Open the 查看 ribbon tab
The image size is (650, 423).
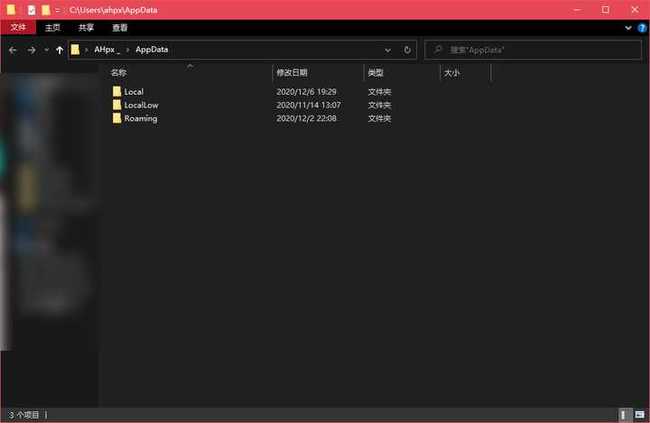click(x=120, y=28)
